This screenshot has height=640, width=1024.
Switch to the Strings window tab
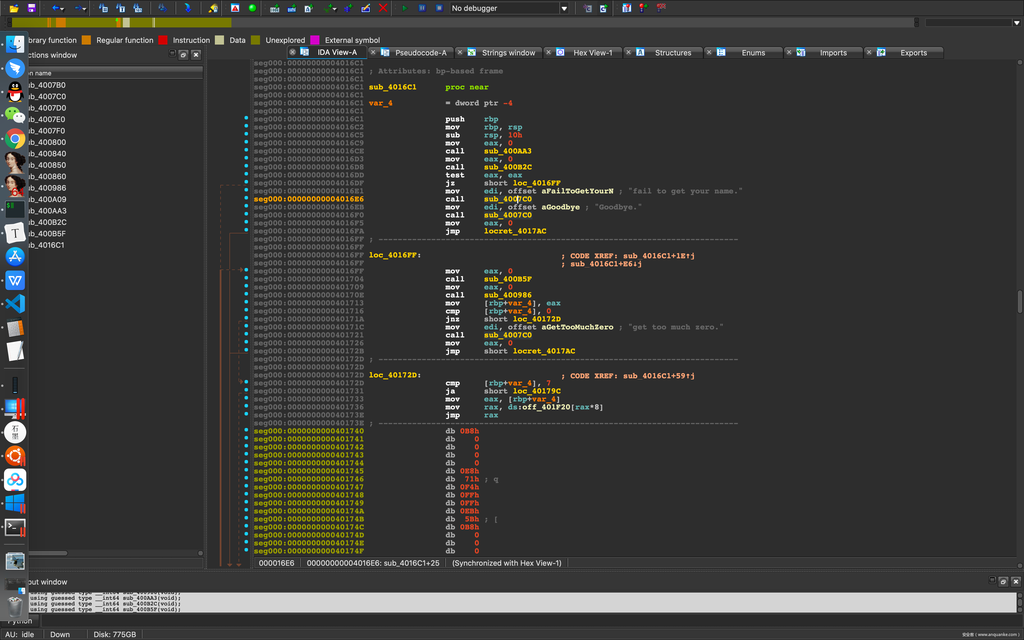tap(508, 53)
